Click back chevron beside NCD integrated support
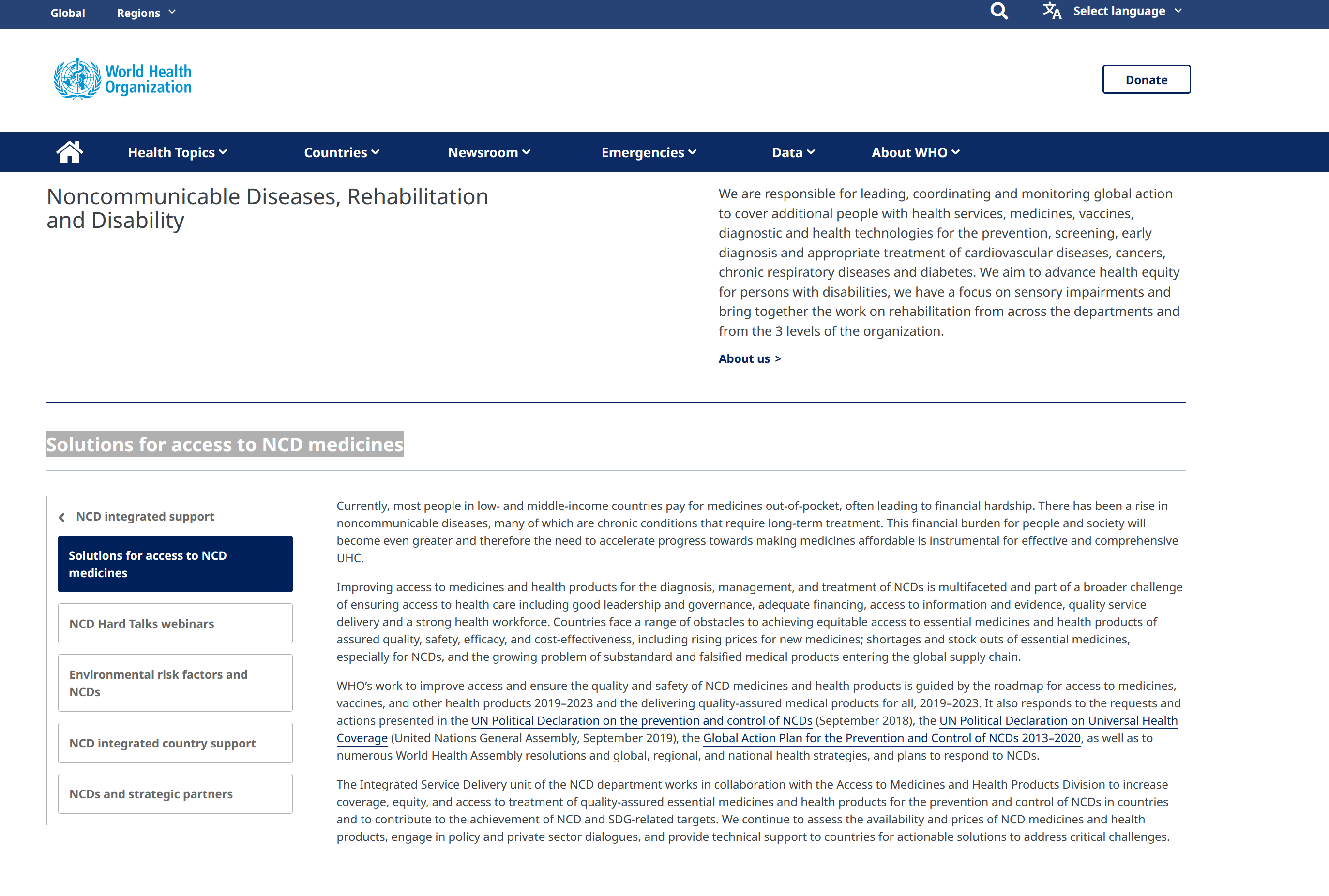1329x896 pixels. [62, 517]
